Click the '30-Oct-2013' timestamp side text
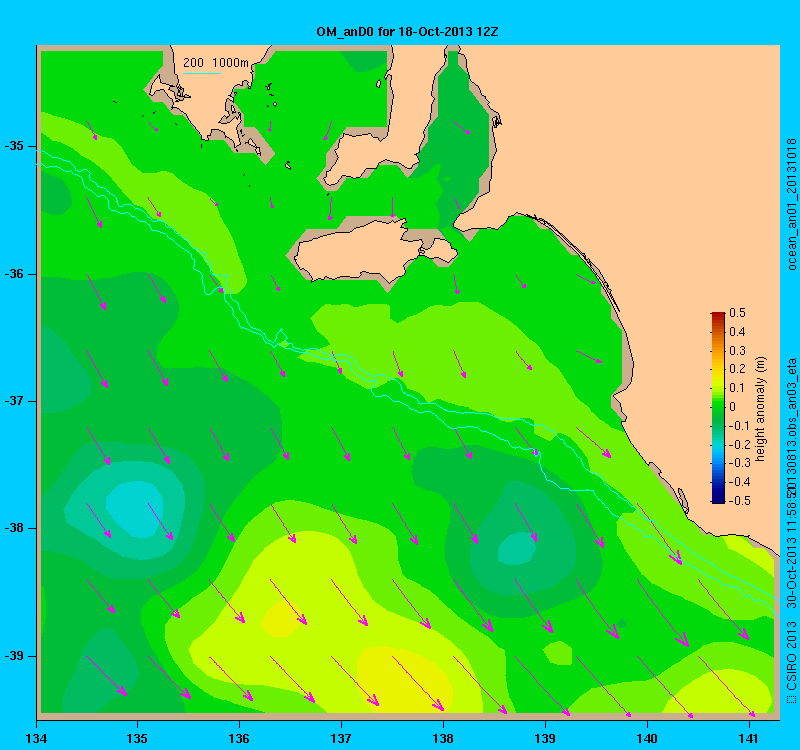 click(791, 571)
